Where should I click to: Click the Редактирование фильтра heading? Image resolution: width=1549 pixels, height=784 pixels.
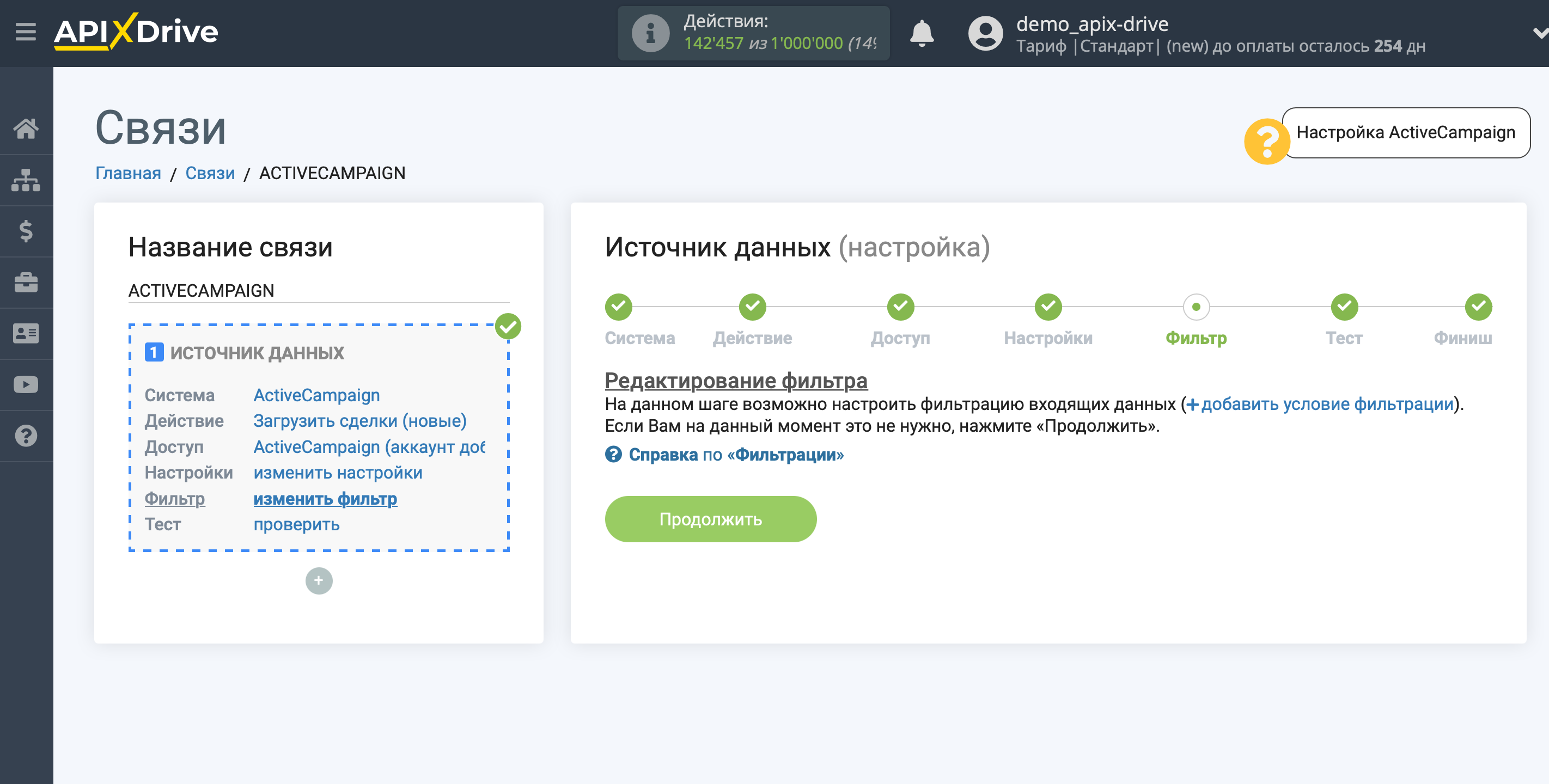click(x=735, y=381)
